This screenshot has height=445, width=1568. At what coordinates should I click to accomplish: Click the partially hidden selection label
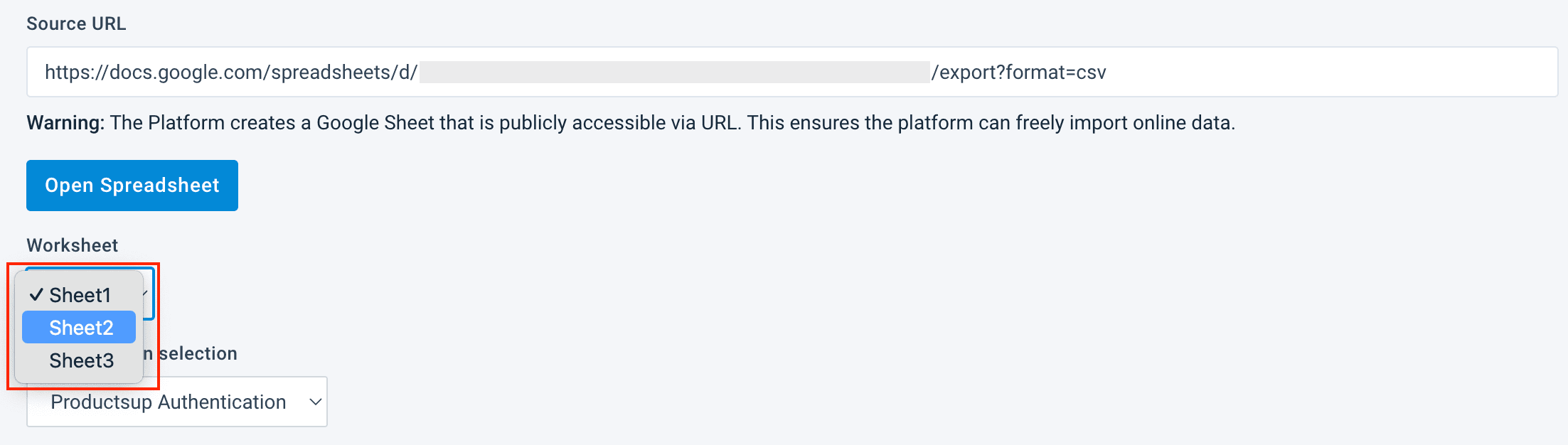(x=197, y=353)
